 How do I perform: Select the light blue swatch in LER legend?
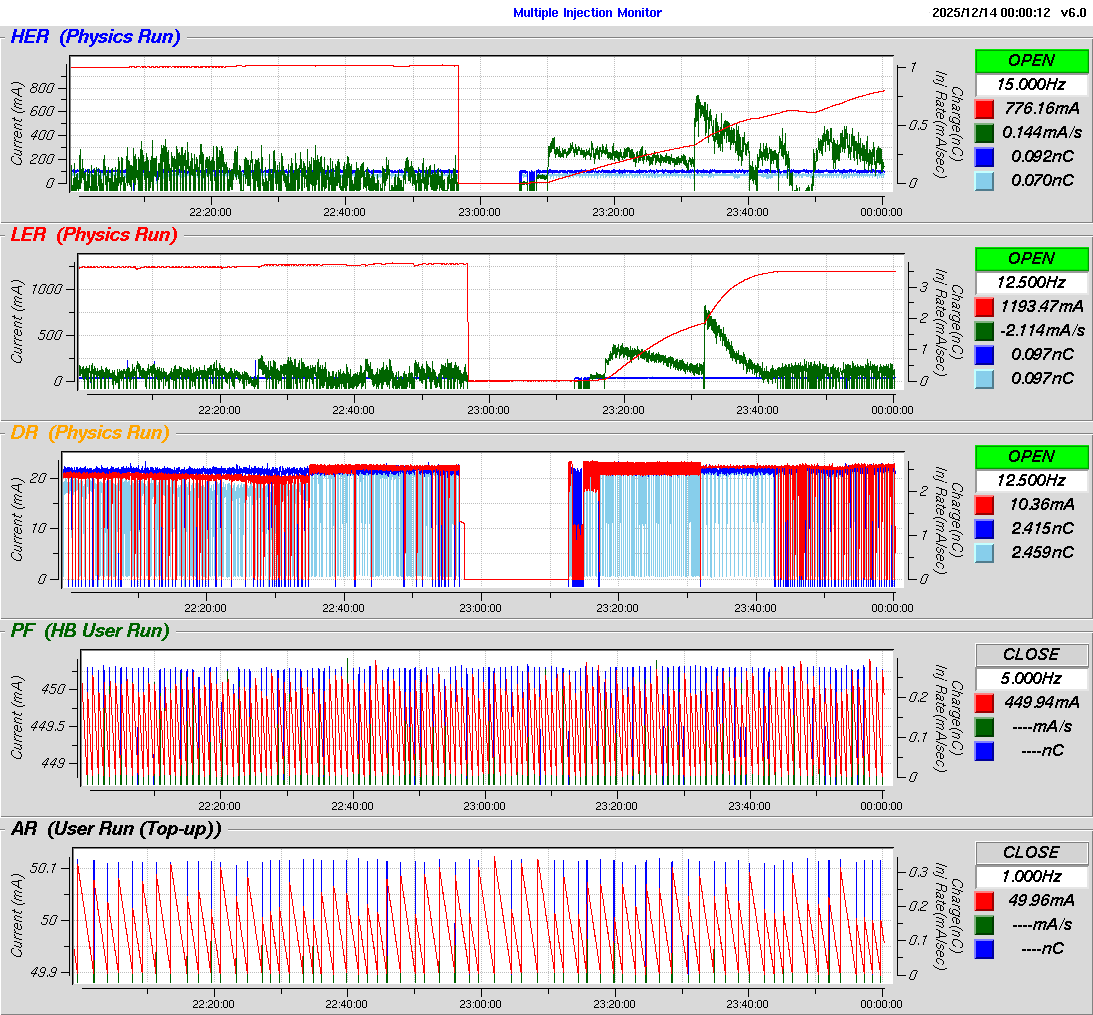(984, 378)
